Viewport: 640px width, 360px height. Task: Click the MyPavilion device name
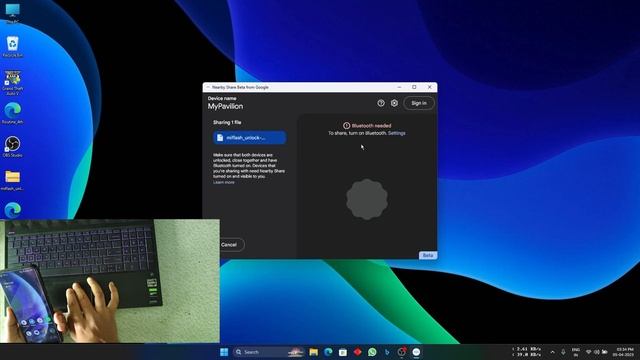pyautogui.click(x=225, y=106)
